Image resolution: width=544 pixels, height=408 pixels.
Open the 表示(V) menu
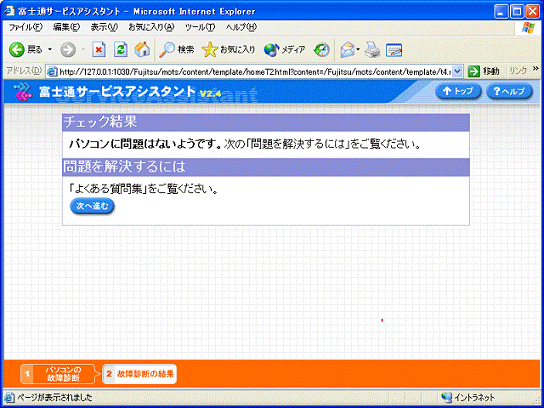[x=104, y=27]
